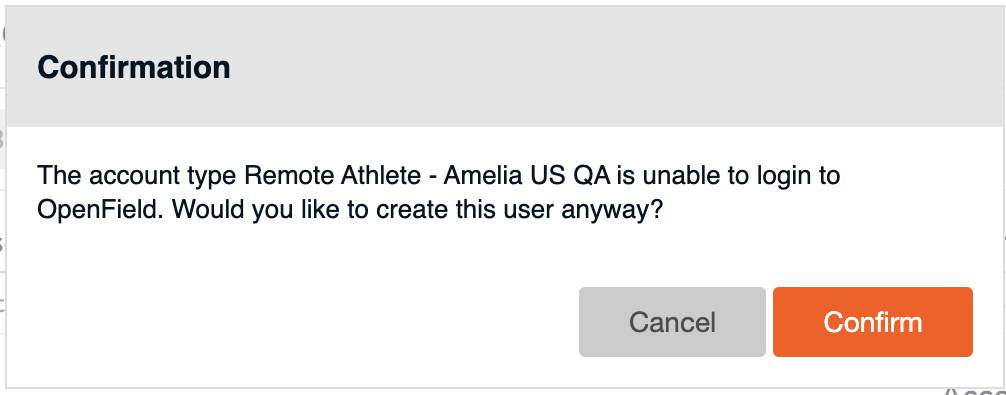Click the empty footer area left of Cancel
The width and height of the screenshot is (1006, 395).
pos(289,322)
